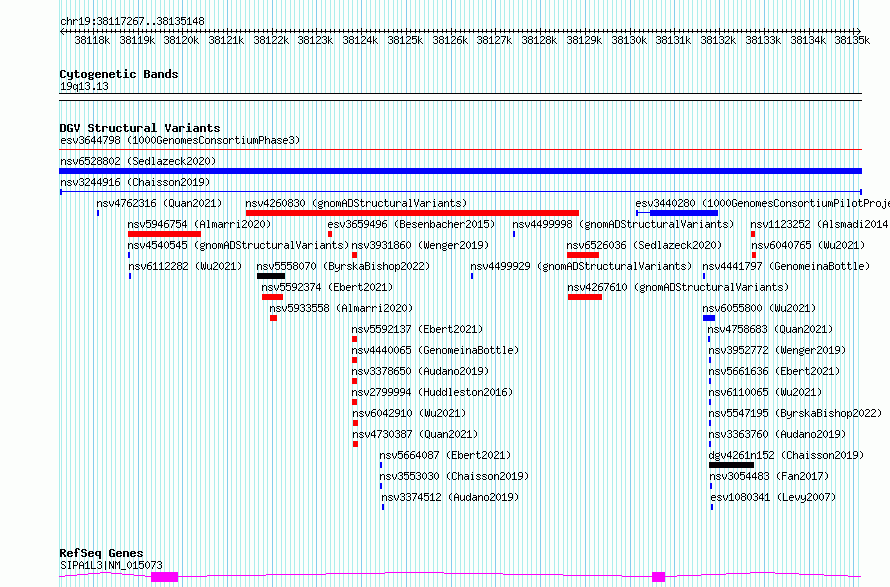Click nsv6112282 Wu2021 label
This screenshot has width=890, height=587.
(185, 266)
